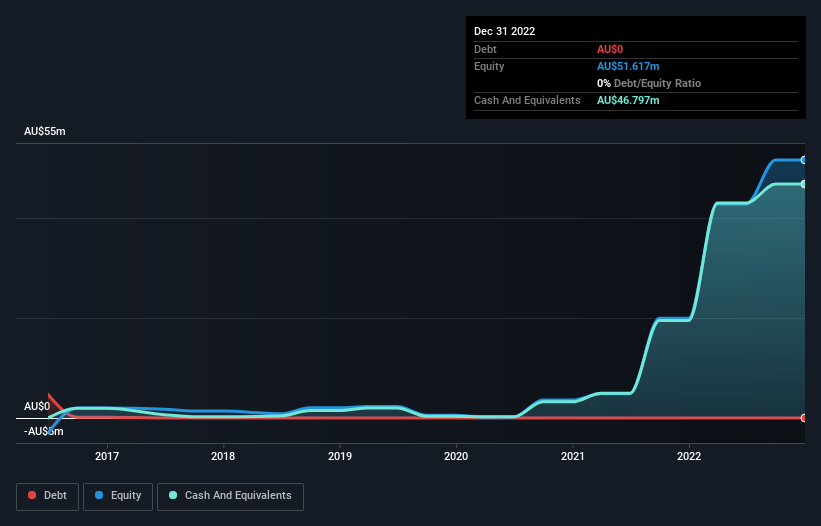Select the 2018 axis label

(x=223, y=456)
